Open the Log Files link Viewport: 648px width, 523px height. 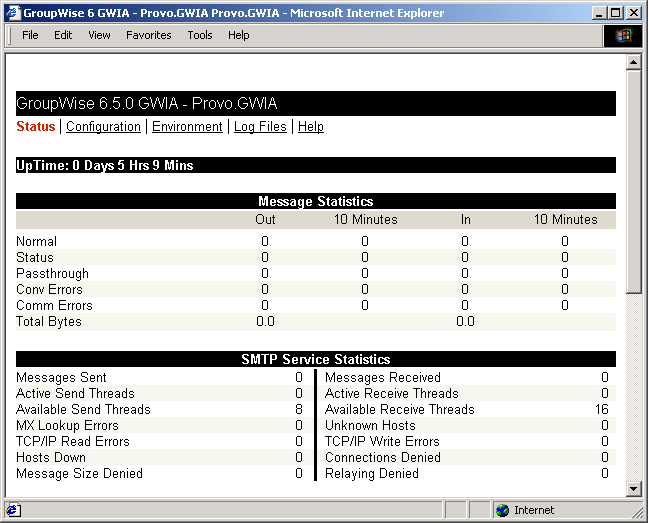point(260,126)
